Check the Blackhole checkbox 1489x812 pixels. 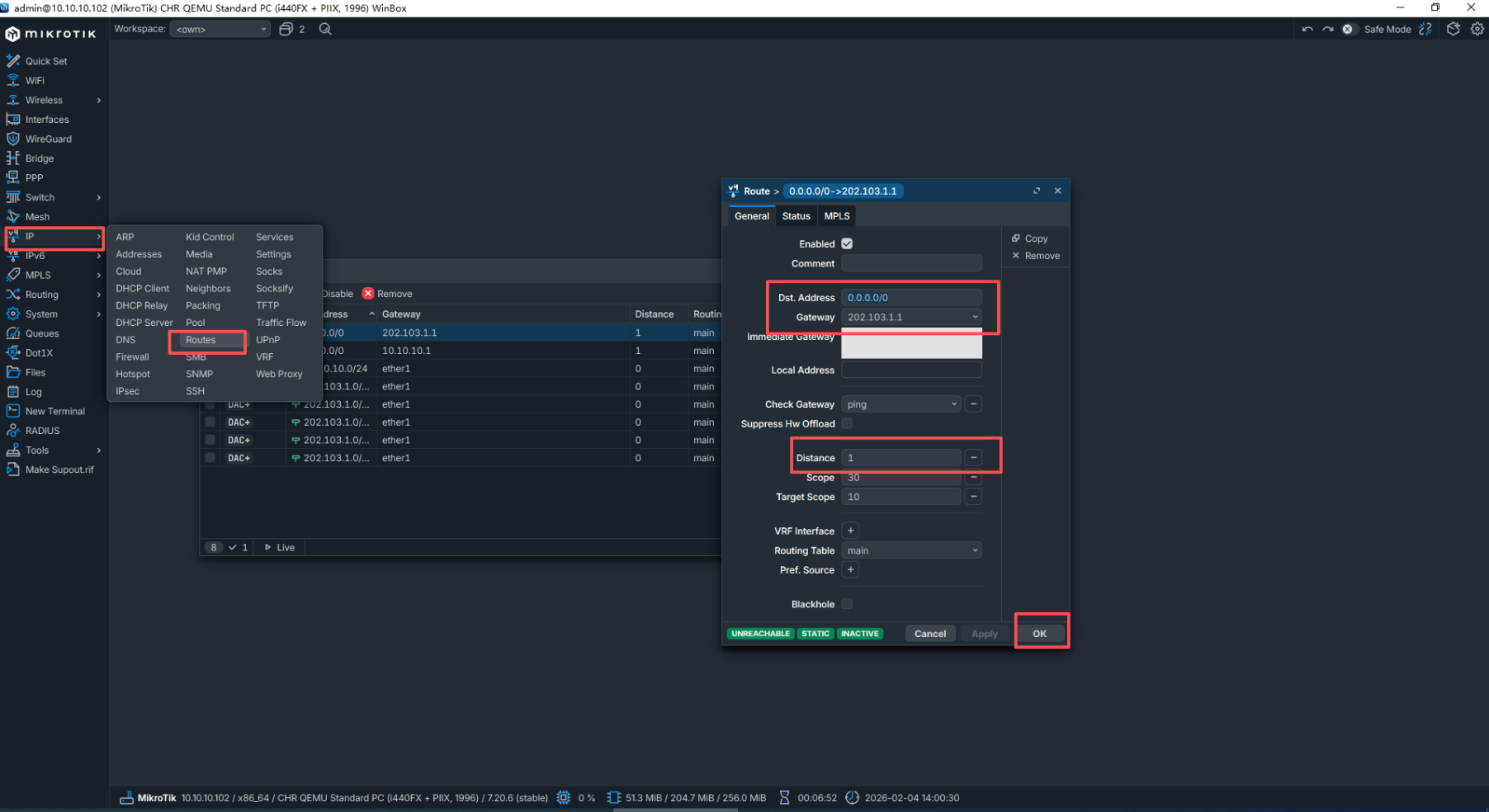pyautogui.click(x=847, y=604)
